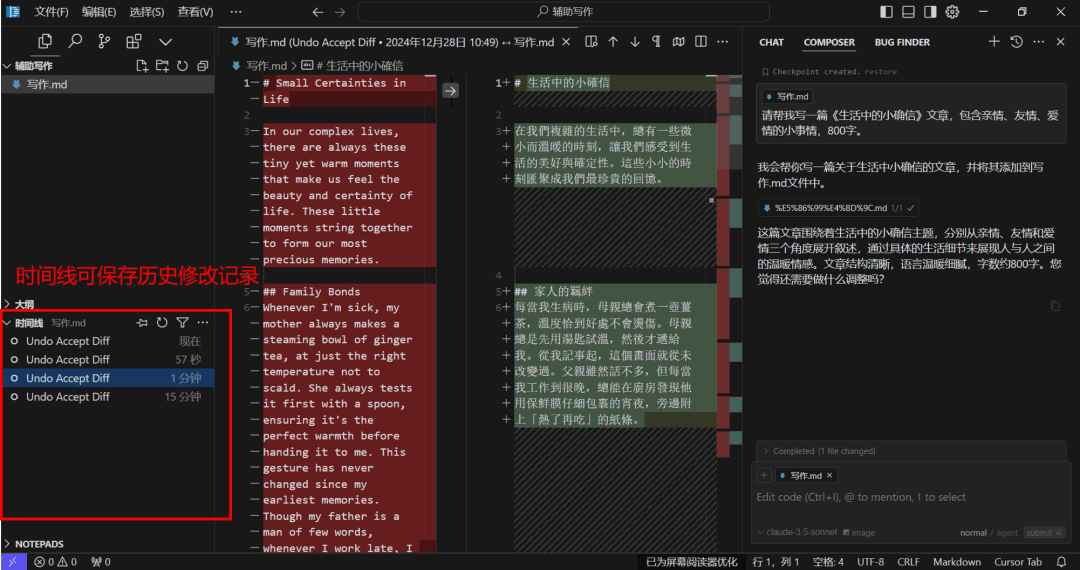Create a new folder in explorer header
Screen dimensions: 1080x570
[x=162, y=66]
